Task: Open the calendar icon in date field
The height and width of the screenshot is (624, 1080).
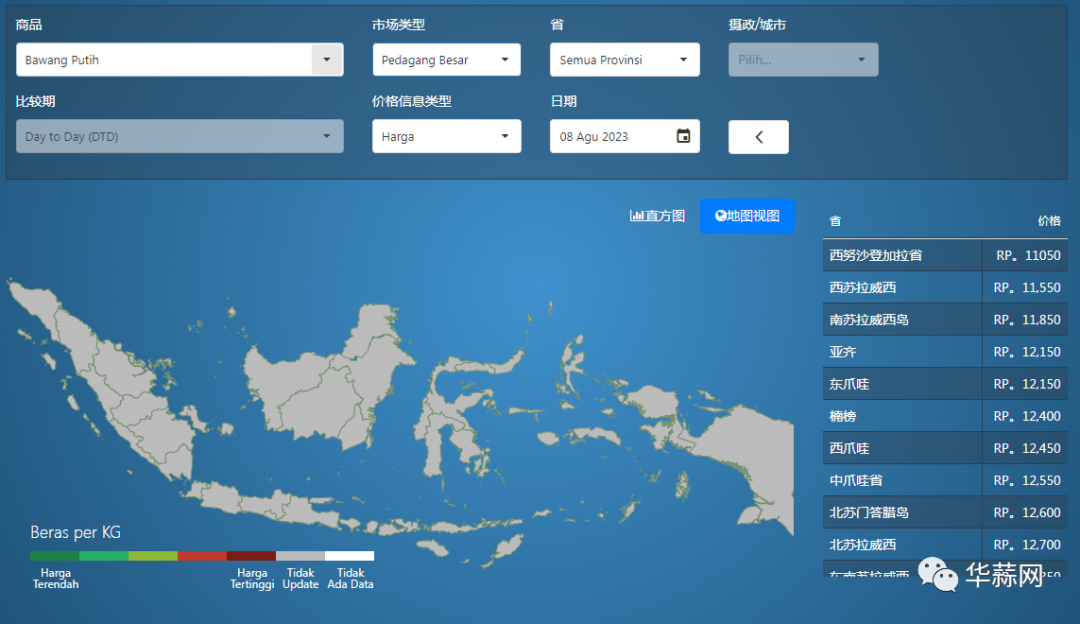Action: pos(683,136)
